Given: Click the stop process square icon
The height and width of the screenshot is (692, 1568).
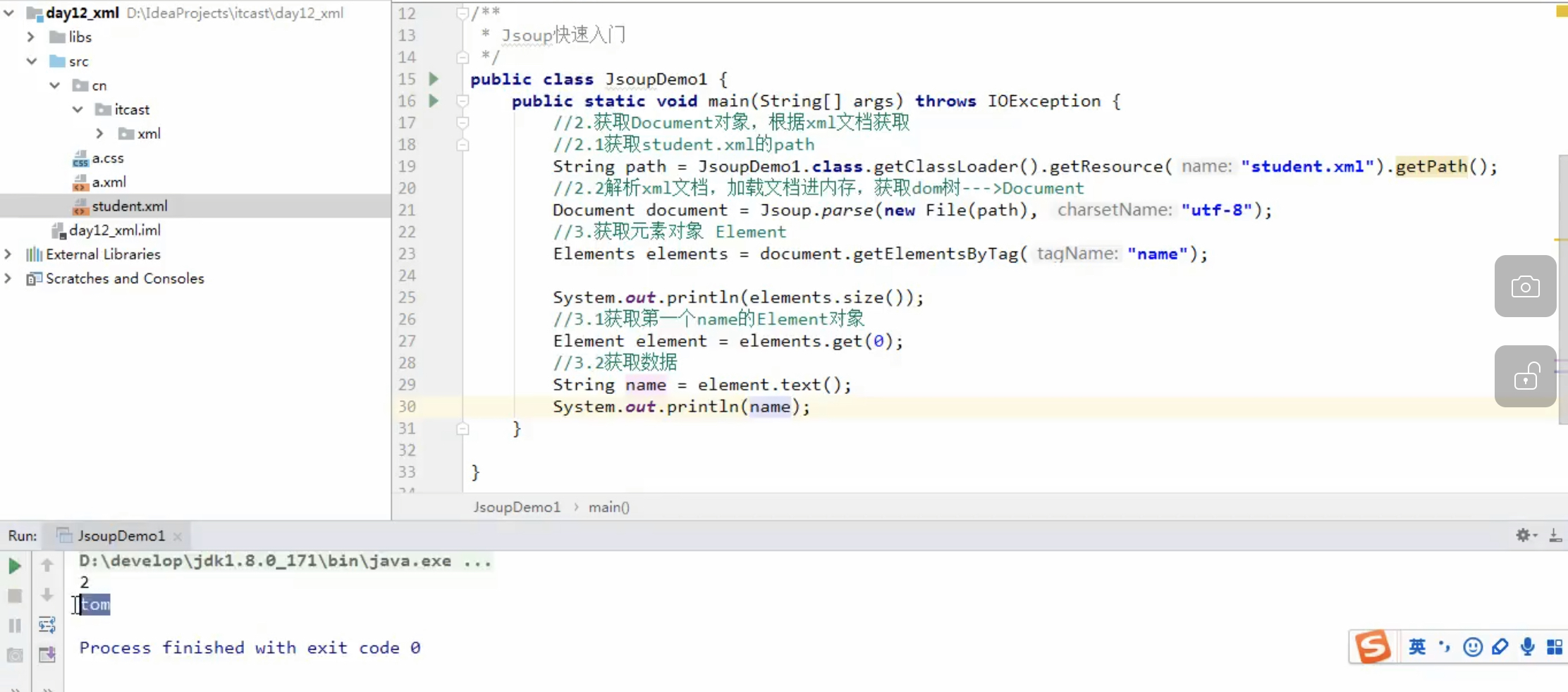Looking at the screenshot, I should click(x=14, y=596).
